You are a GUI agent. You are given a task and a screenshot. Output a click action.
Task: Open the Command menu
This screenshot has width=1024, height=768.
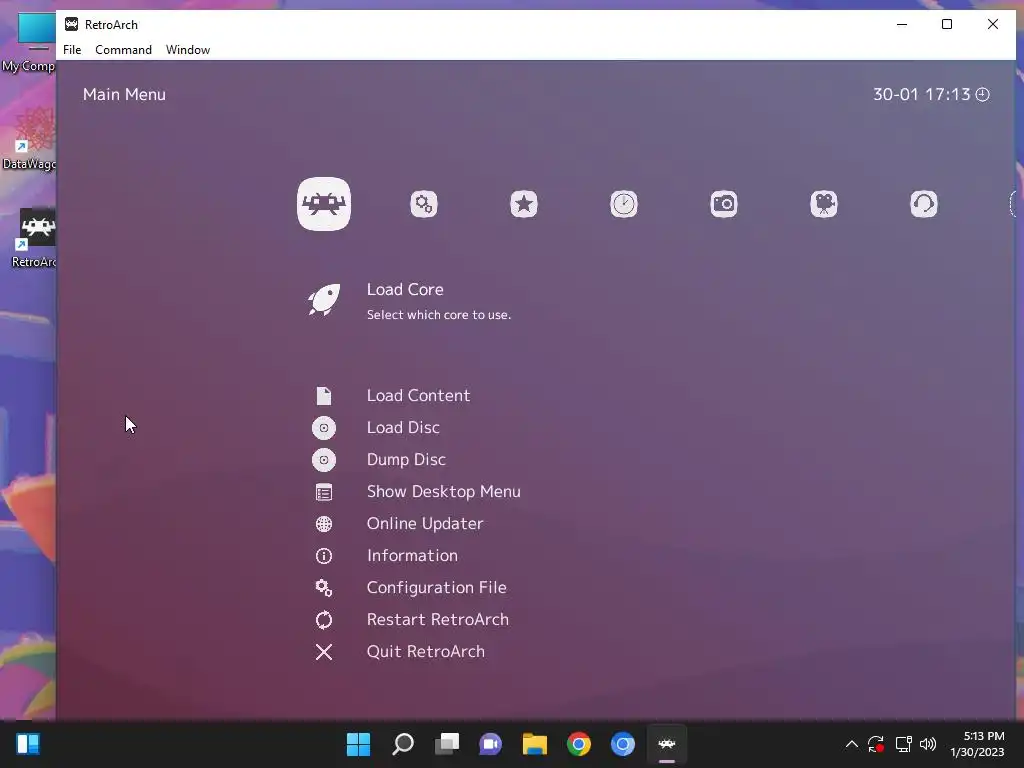(x=123, y=50)
